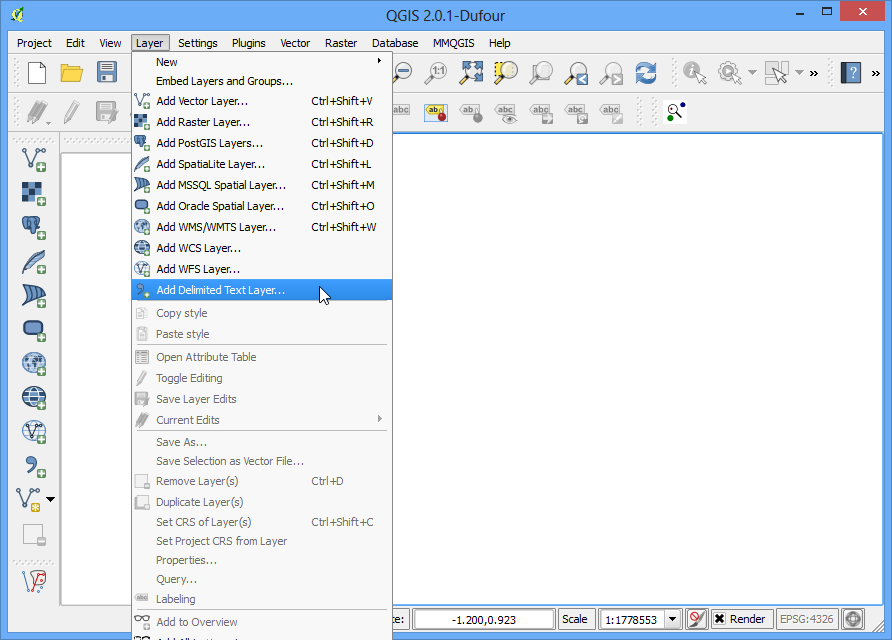Expand the toolbar overflow chevrons near selection tool

click(814, 73)
